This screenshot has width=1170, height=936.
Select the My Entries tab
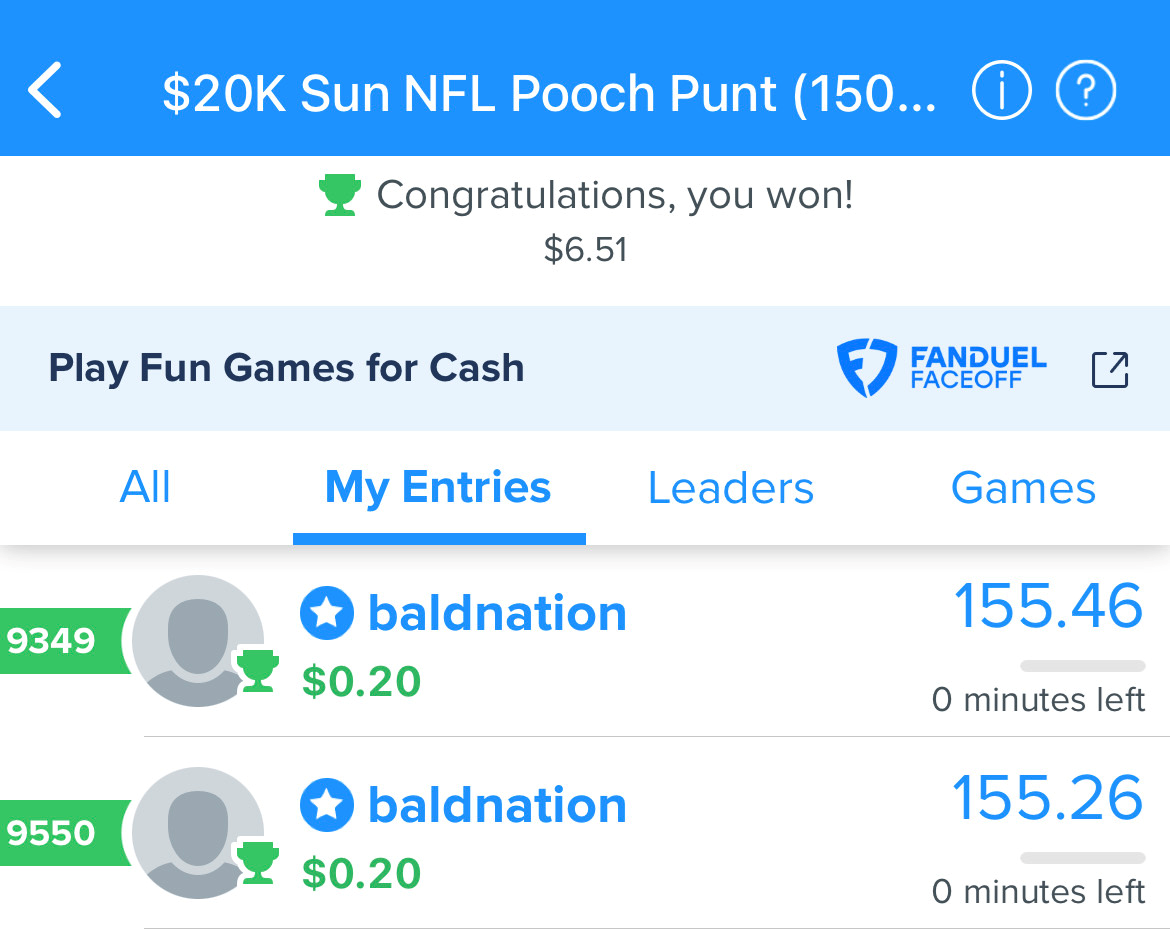(x=439, y=487)
